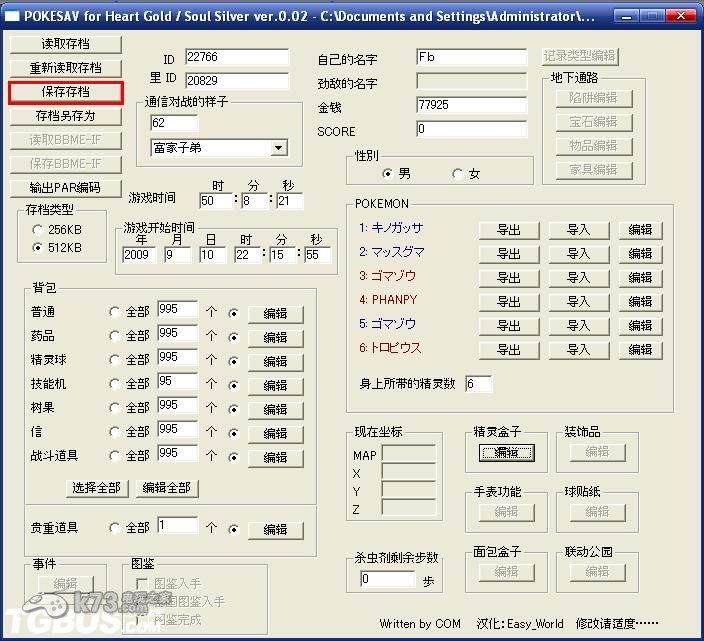The height and width of the screenshot is (641, 704).
Task: Open the 精灵盒子 edit button
Action: 506,452
